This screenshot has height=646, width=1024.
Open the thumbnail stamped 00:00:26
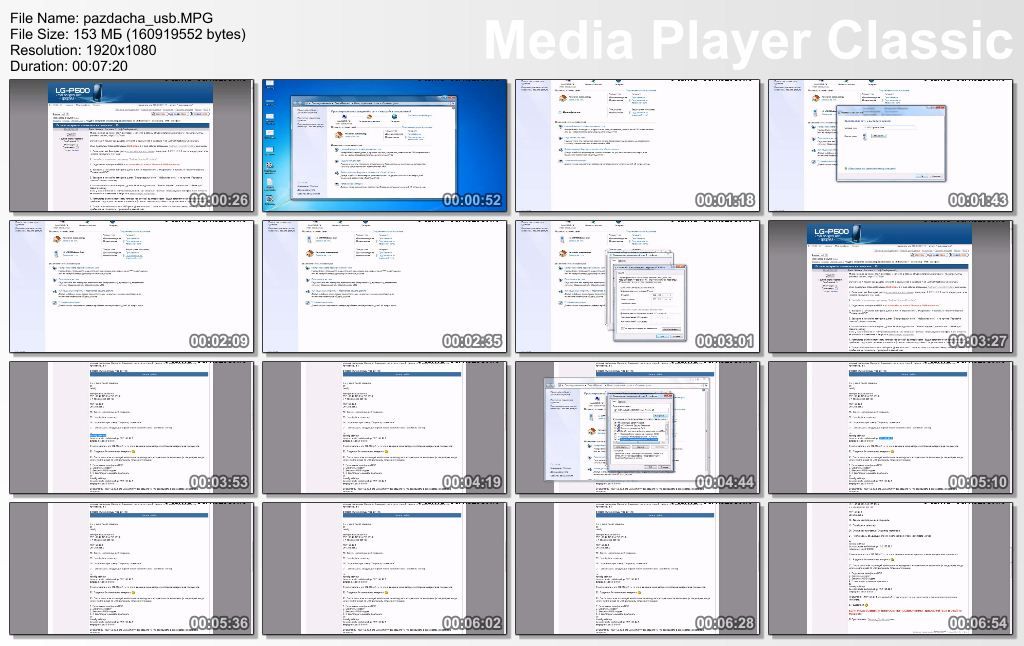[x=132, y=146]
